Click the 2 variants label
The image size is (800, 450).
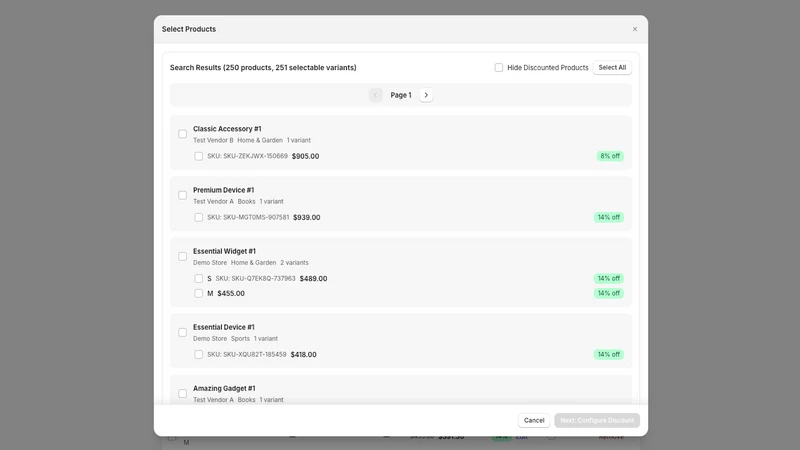tap(294, 263)
